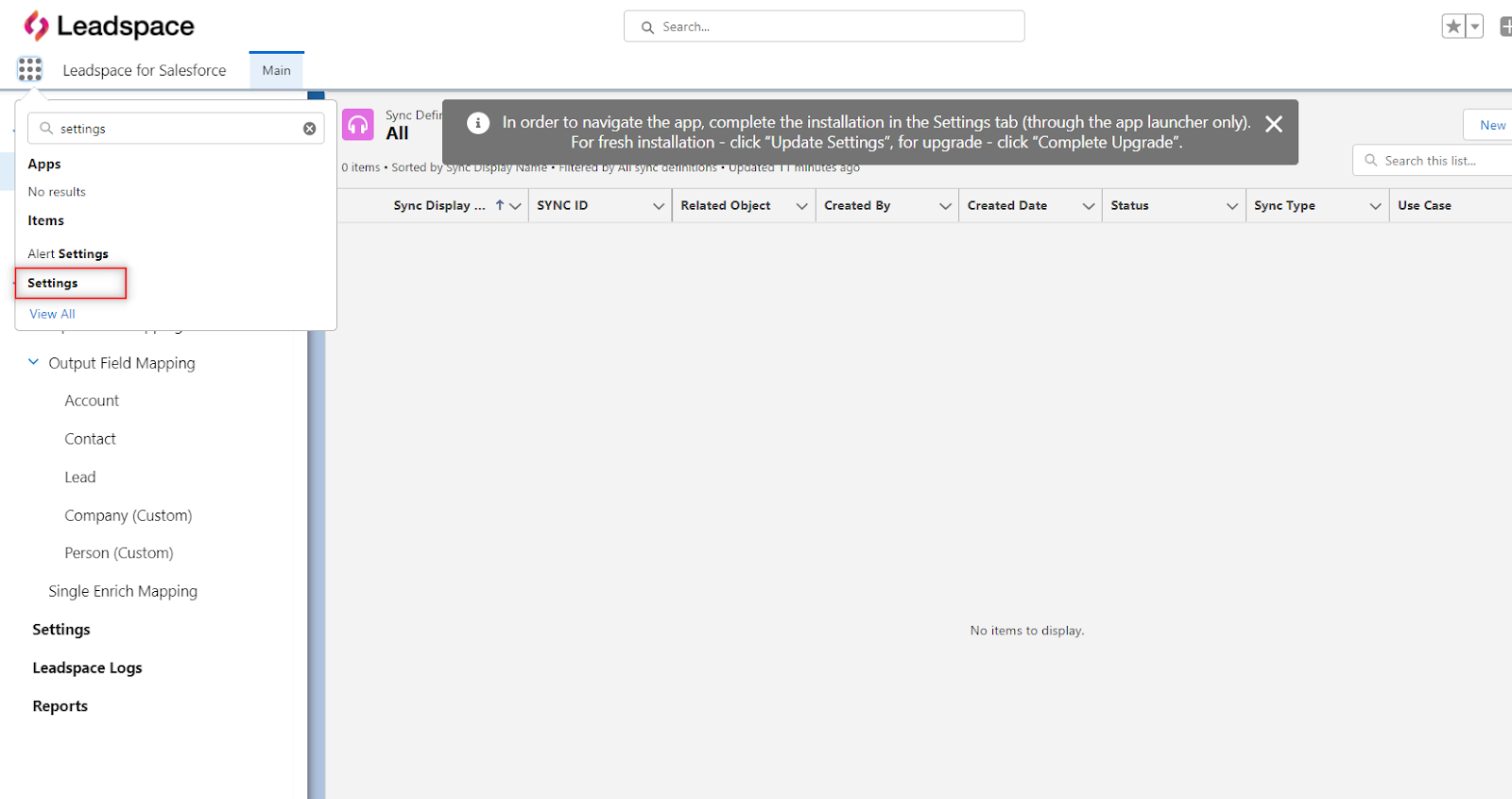This screenshot has width=1512, height=799.
Task: Sort by the Related Object column header
Action: pyautogui.click(x=726, y=205)
